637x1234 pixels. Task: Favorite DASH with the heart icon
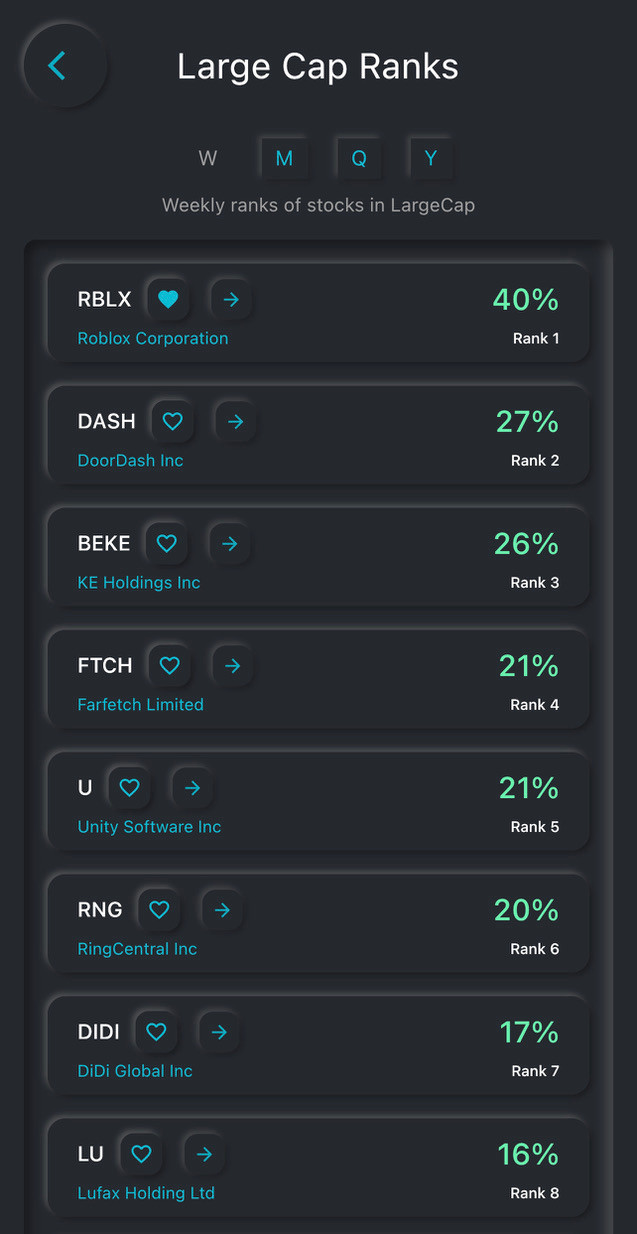tap(173, 421)
